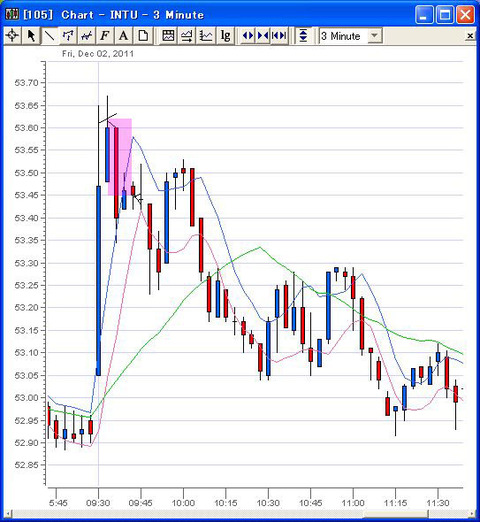The height and width of the screenshot is (522, 480).
Task: Close the toolbar with small x
Action: (470, 36)
